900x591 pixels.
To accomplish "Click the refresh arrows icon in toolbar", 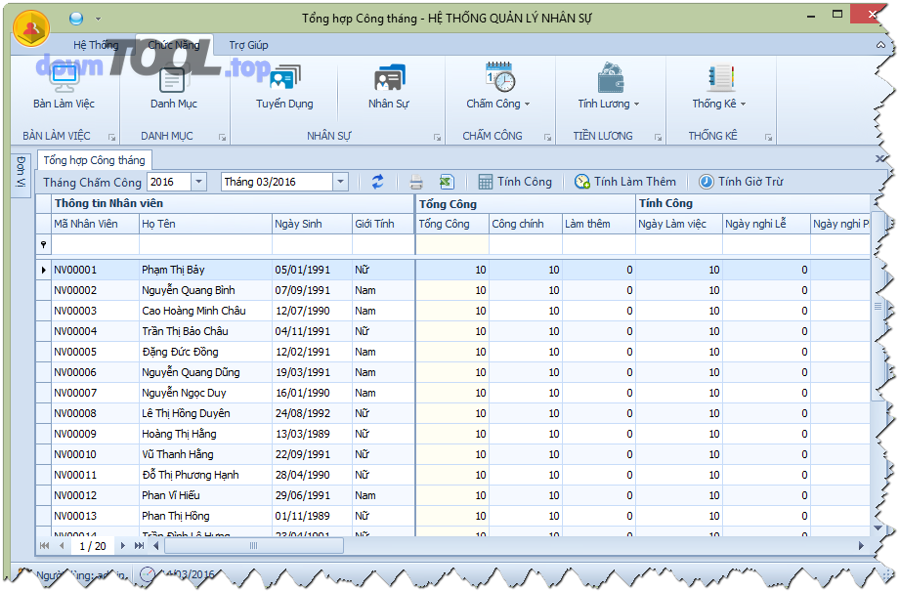I will click(377, 182).
